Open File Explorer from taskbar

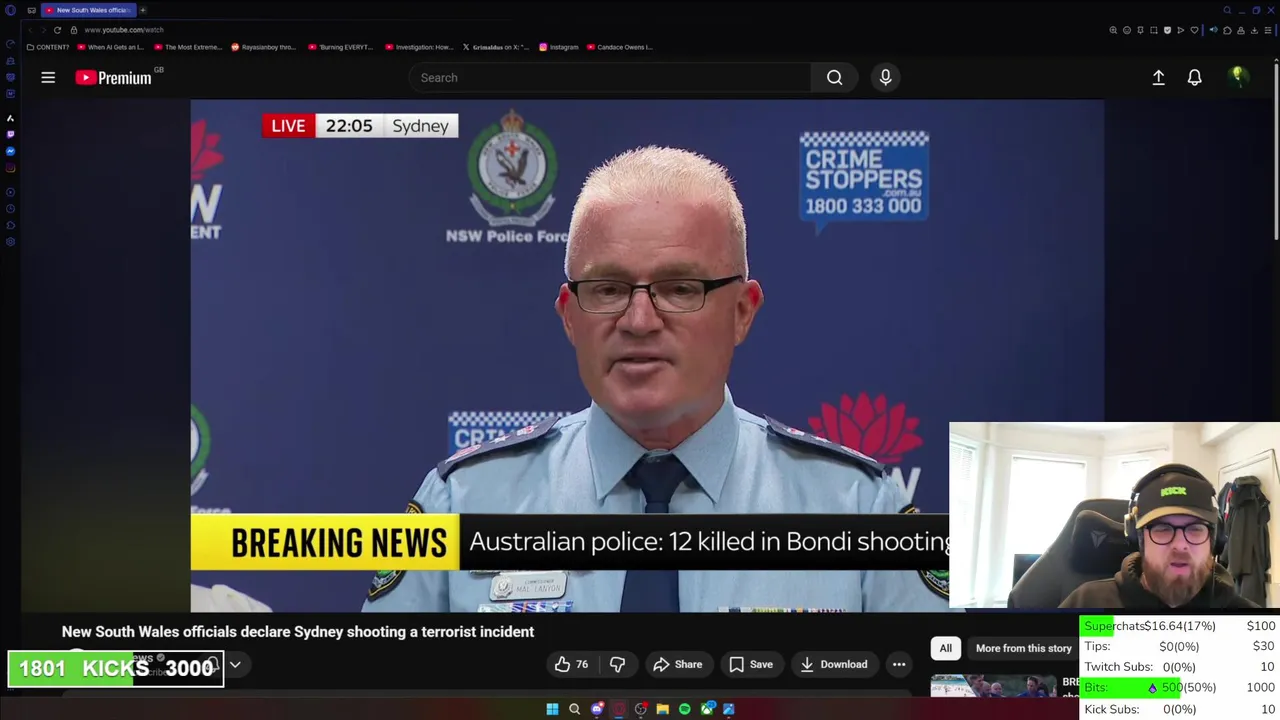click(x=662, y=709)
